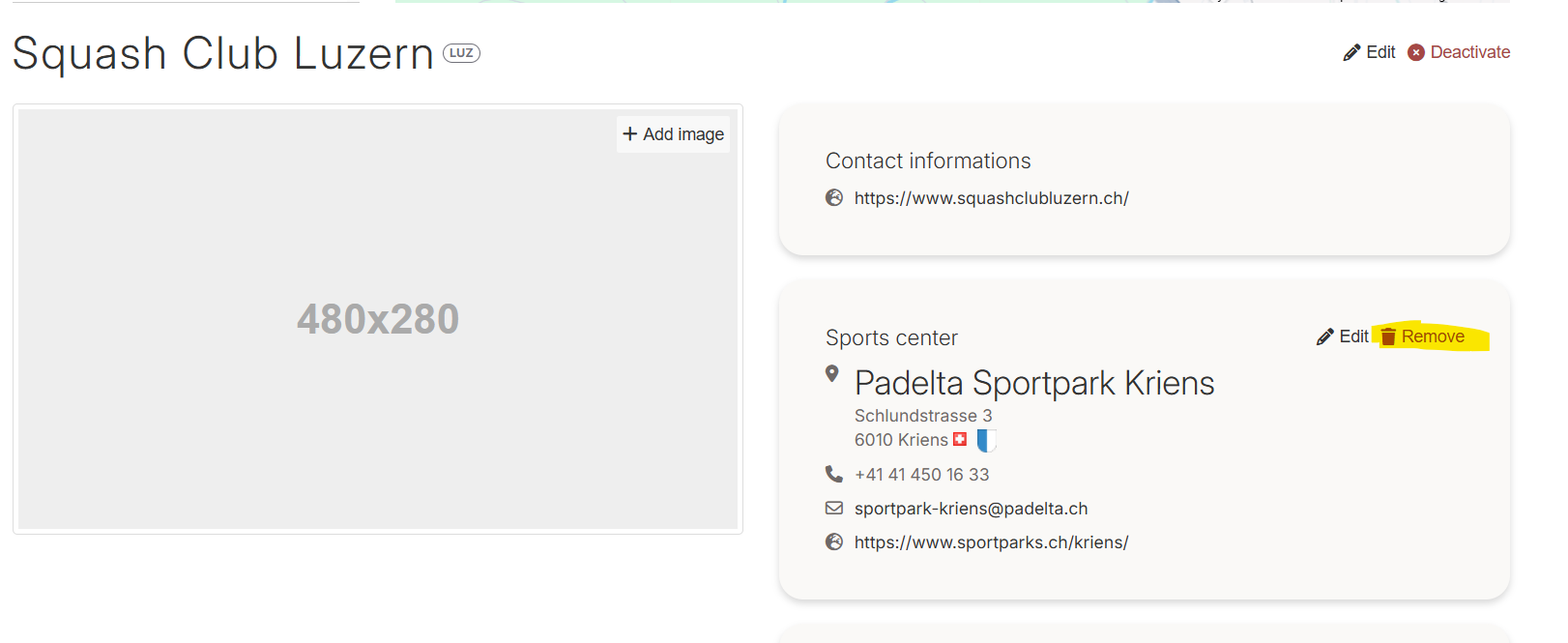Click the Remove trash icon
This screenshot has width=1568, height=643.
pyautogui.click(x=1388, y=336)
